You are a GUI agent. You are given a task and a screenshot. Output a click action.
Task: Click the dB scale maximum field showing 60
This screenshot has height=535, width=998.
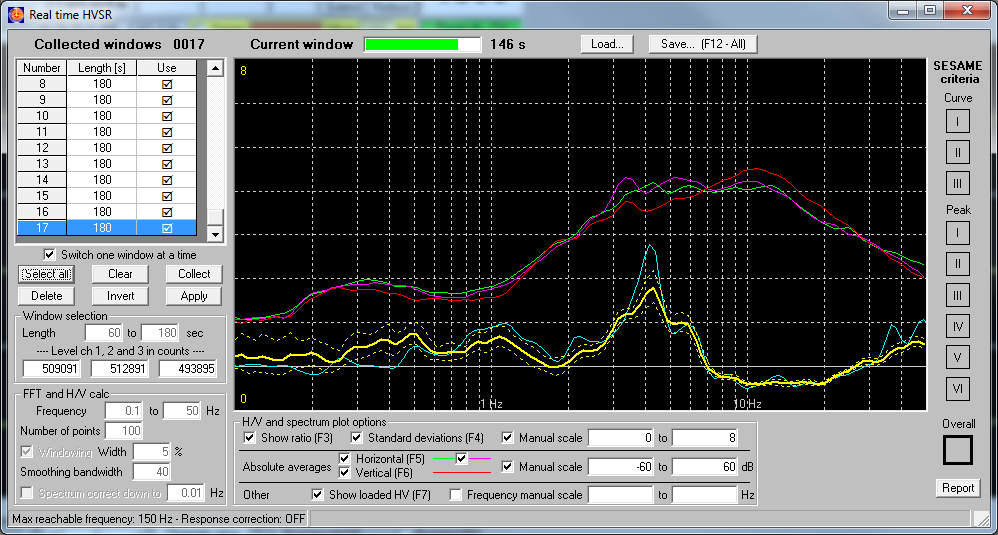[x=705, y=467]
